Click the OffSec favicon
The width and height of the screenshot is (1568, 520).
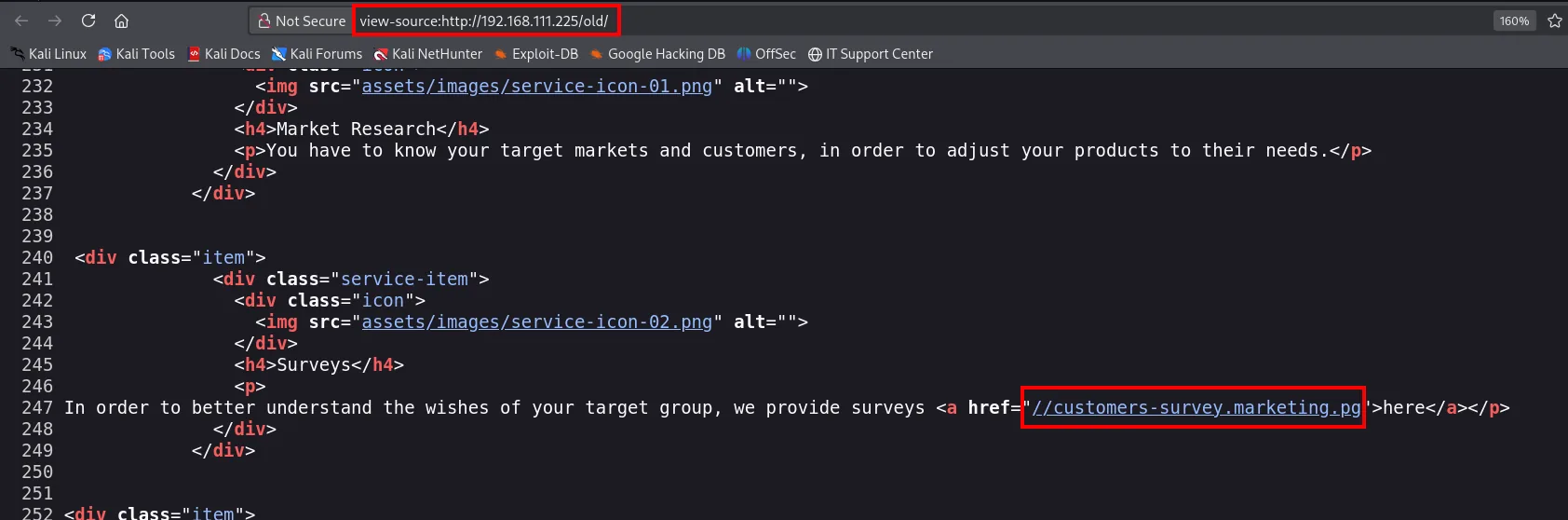pyautogui.click(x=744, y=54)
